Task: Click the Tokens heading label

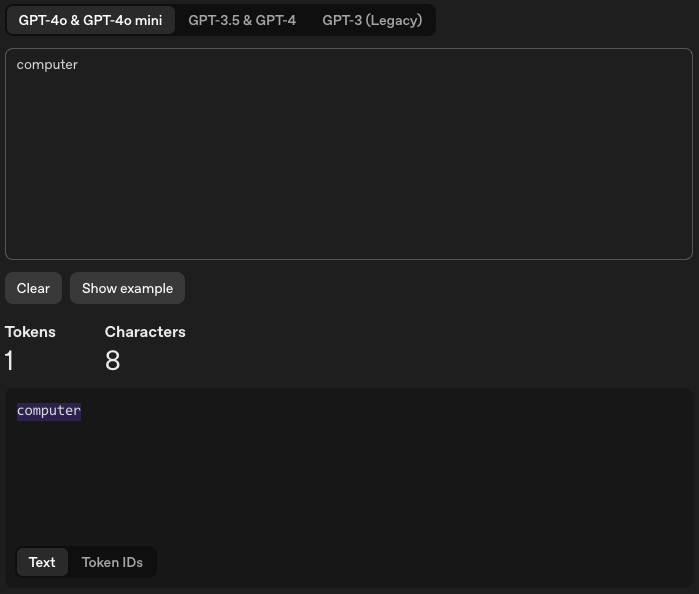Action: (30, 332)
